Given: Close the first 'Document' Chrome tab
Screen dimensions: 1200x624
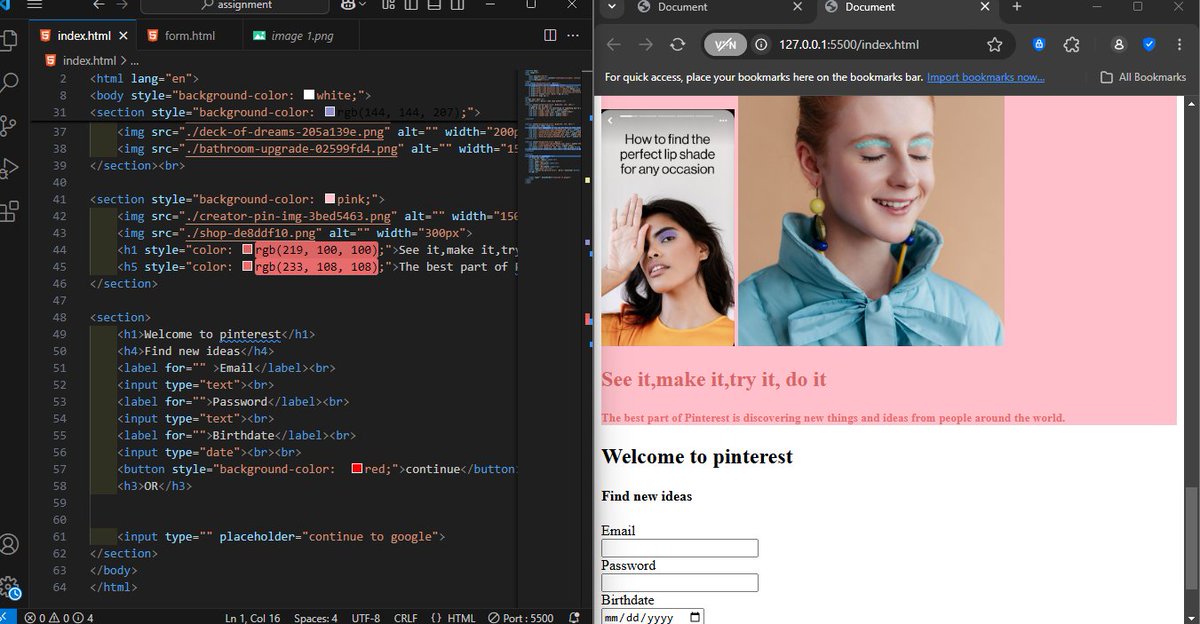Looking at the screenshot, I should coord(797,7).
